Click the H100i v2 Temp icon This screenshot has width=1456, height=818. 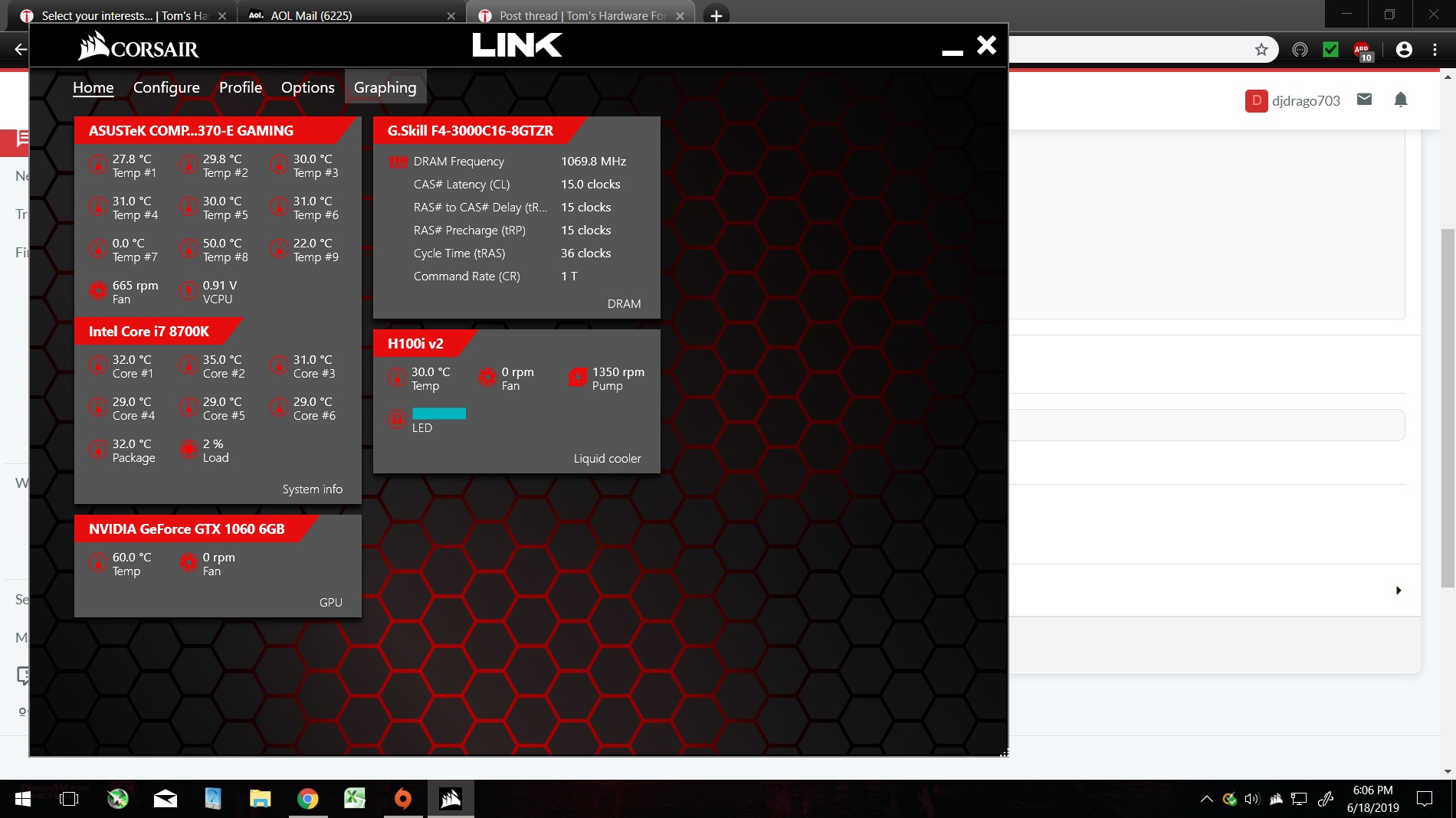tap(397, 378)
